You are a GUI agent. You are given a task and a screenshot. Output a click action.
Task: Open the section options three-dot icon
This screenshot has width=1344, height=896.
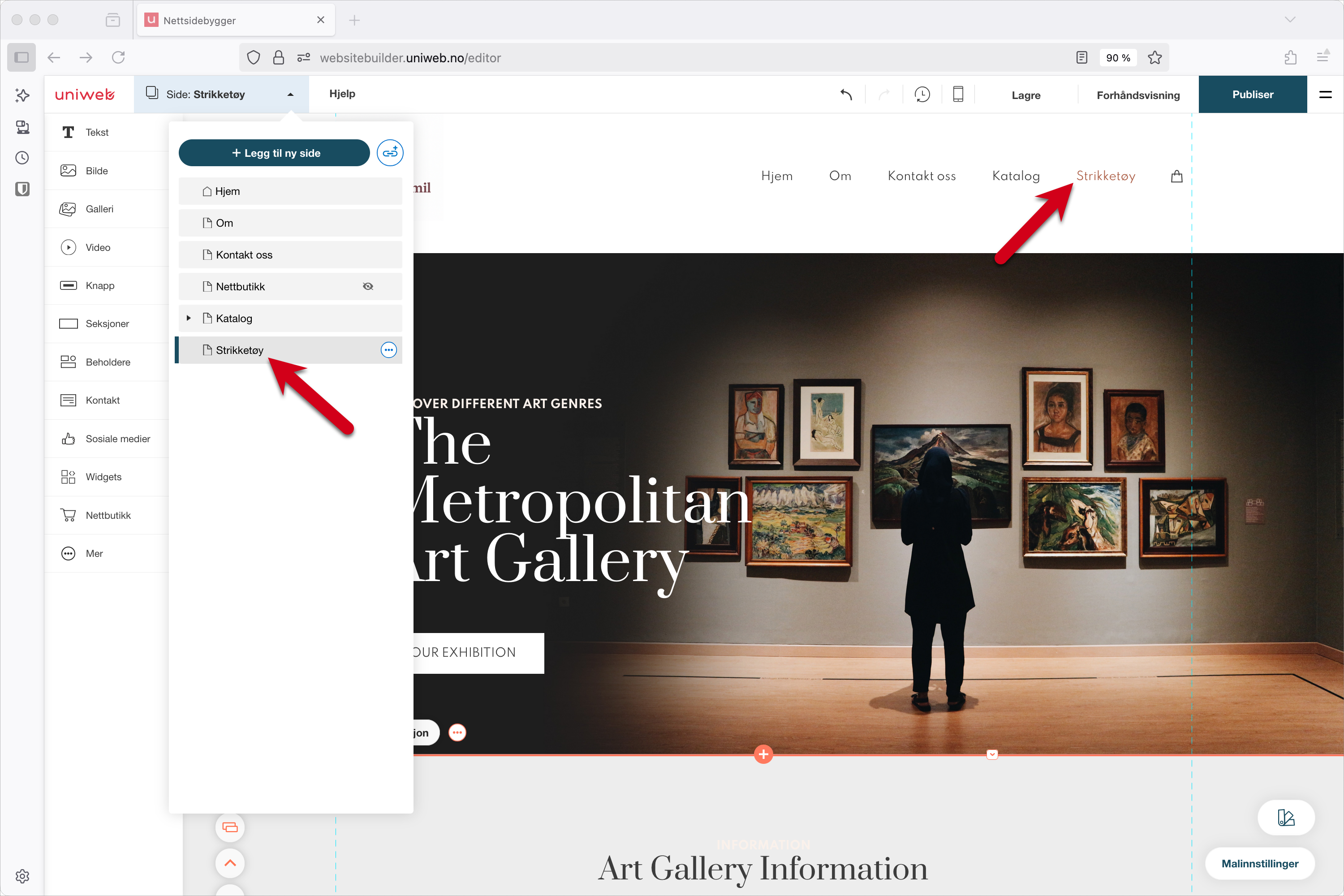pos(457,732)
